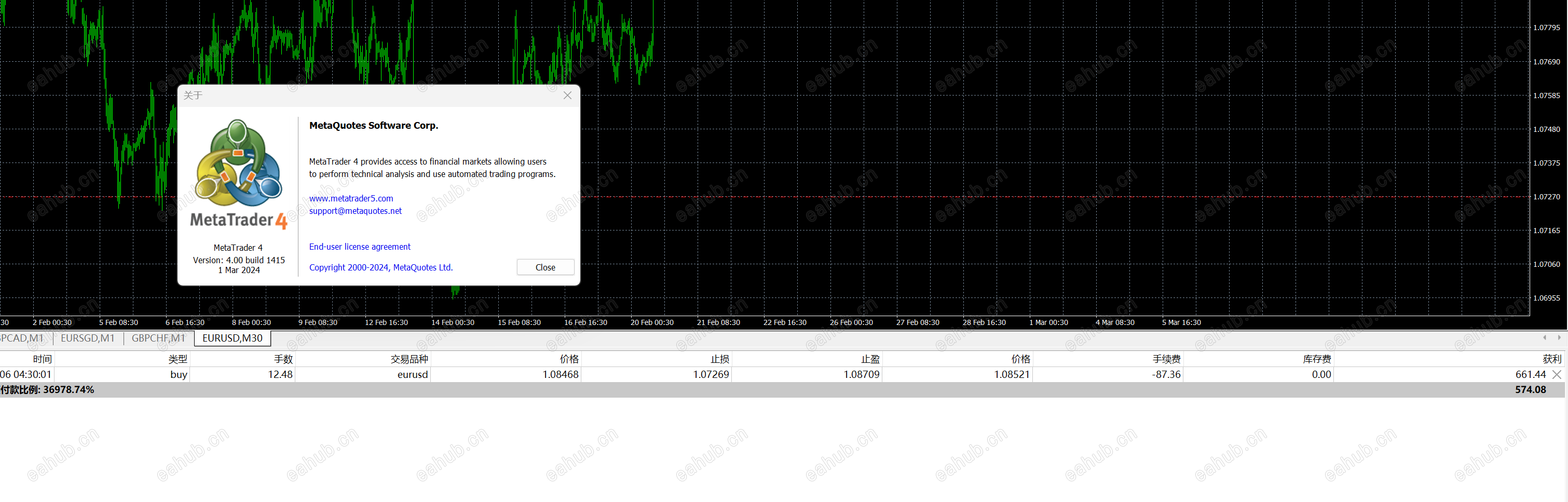This screenshot has height=502, width=1568.
Task: Click the Copyright 2000-2024, MetaQuotes Ltd. link
Action: coord(381,268)
